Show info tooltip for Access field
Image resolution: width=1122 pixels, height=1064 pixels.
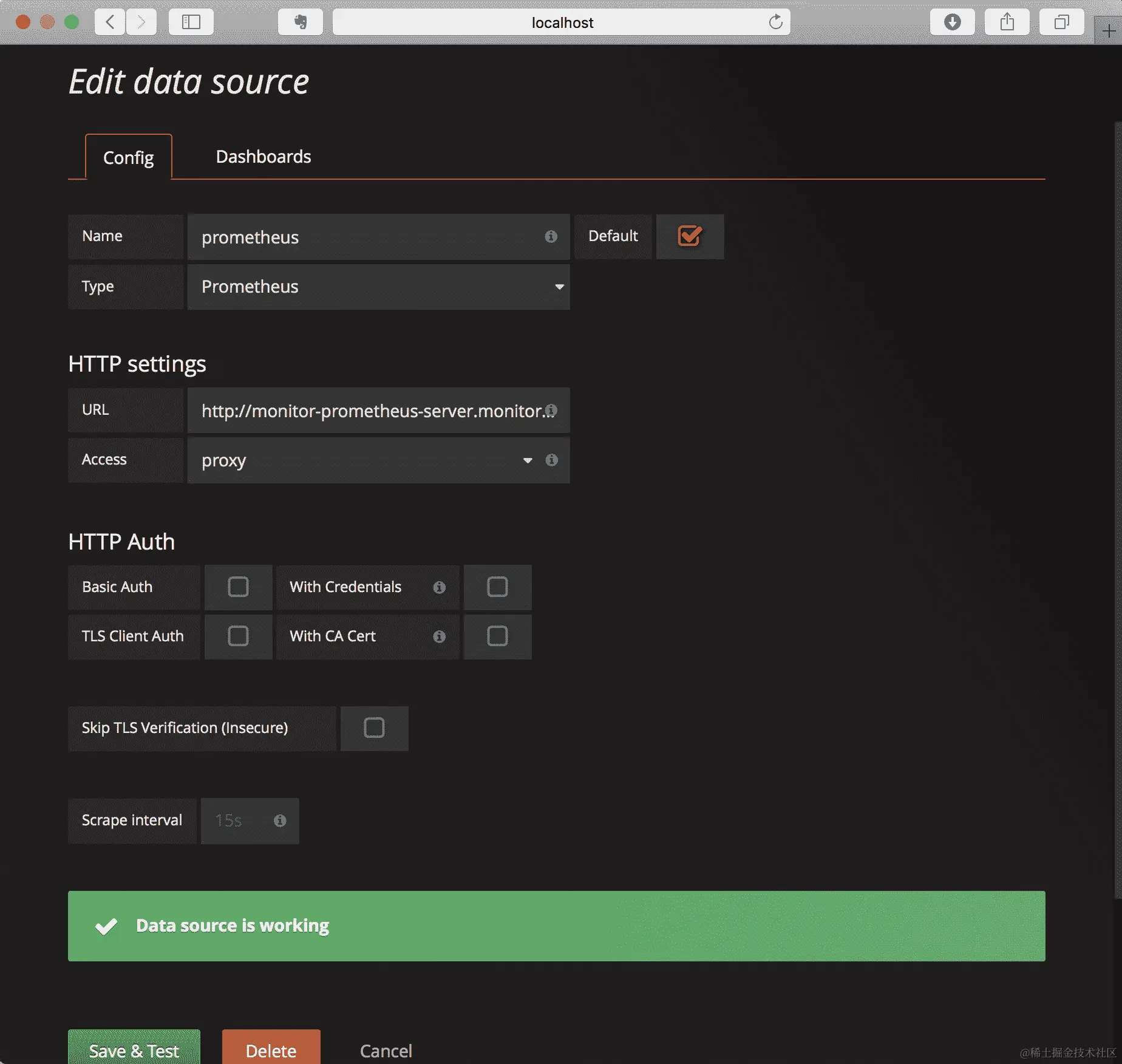551,460
